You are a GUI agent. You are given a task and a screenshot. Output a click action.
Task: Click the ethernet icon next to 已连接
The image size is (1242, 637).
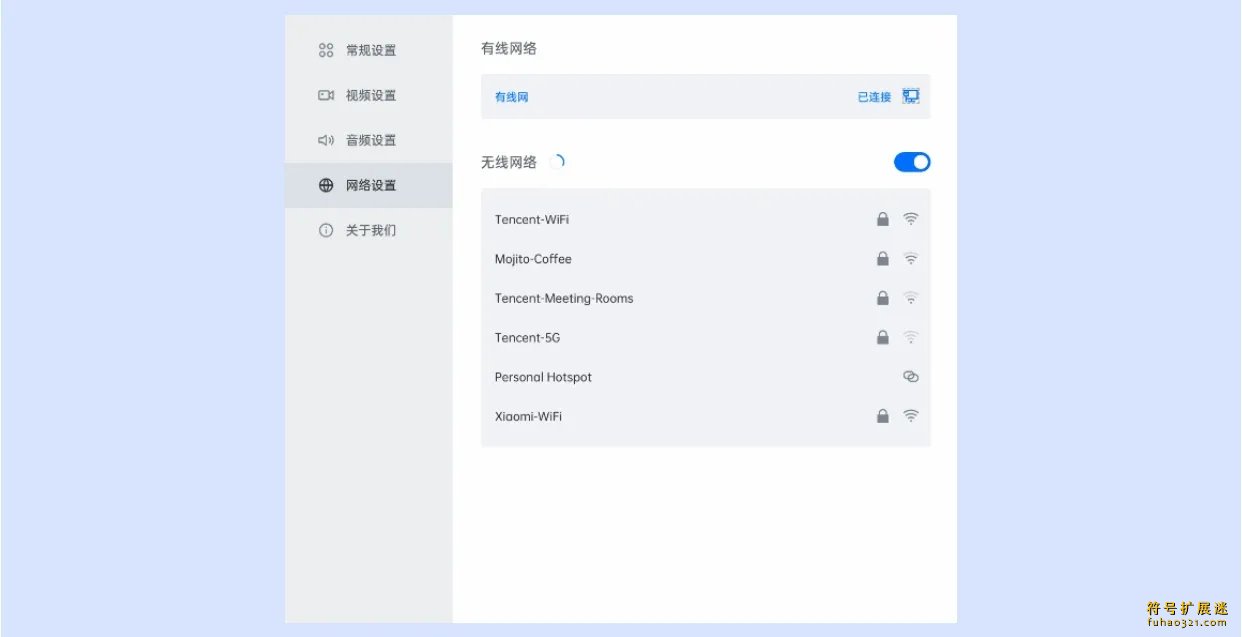coord(910,95)
